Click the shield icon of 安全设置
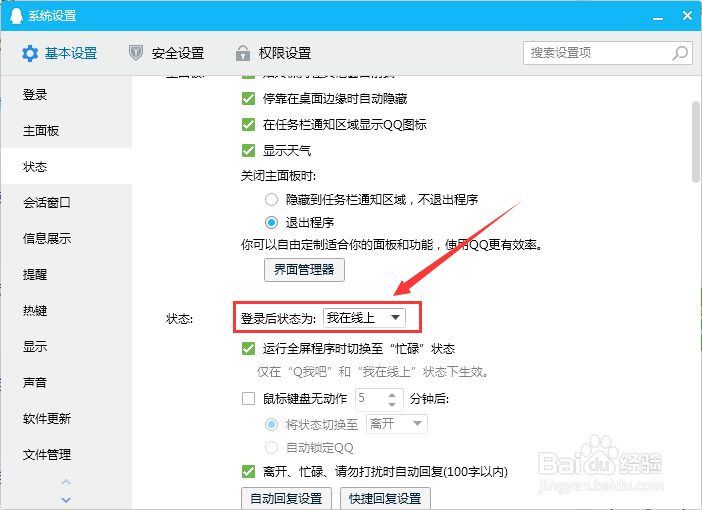The height and width of the screenshot is (510, 702). click(x=136, y=53)
